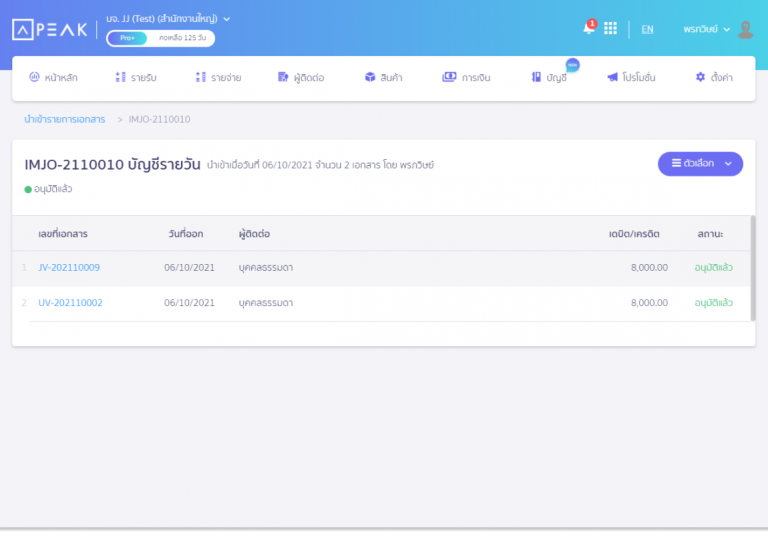Image resolution: width=768 pixels, height=536 pixels.
Task: Click the user profile avatar icon
Action: (x=745, y=29)
